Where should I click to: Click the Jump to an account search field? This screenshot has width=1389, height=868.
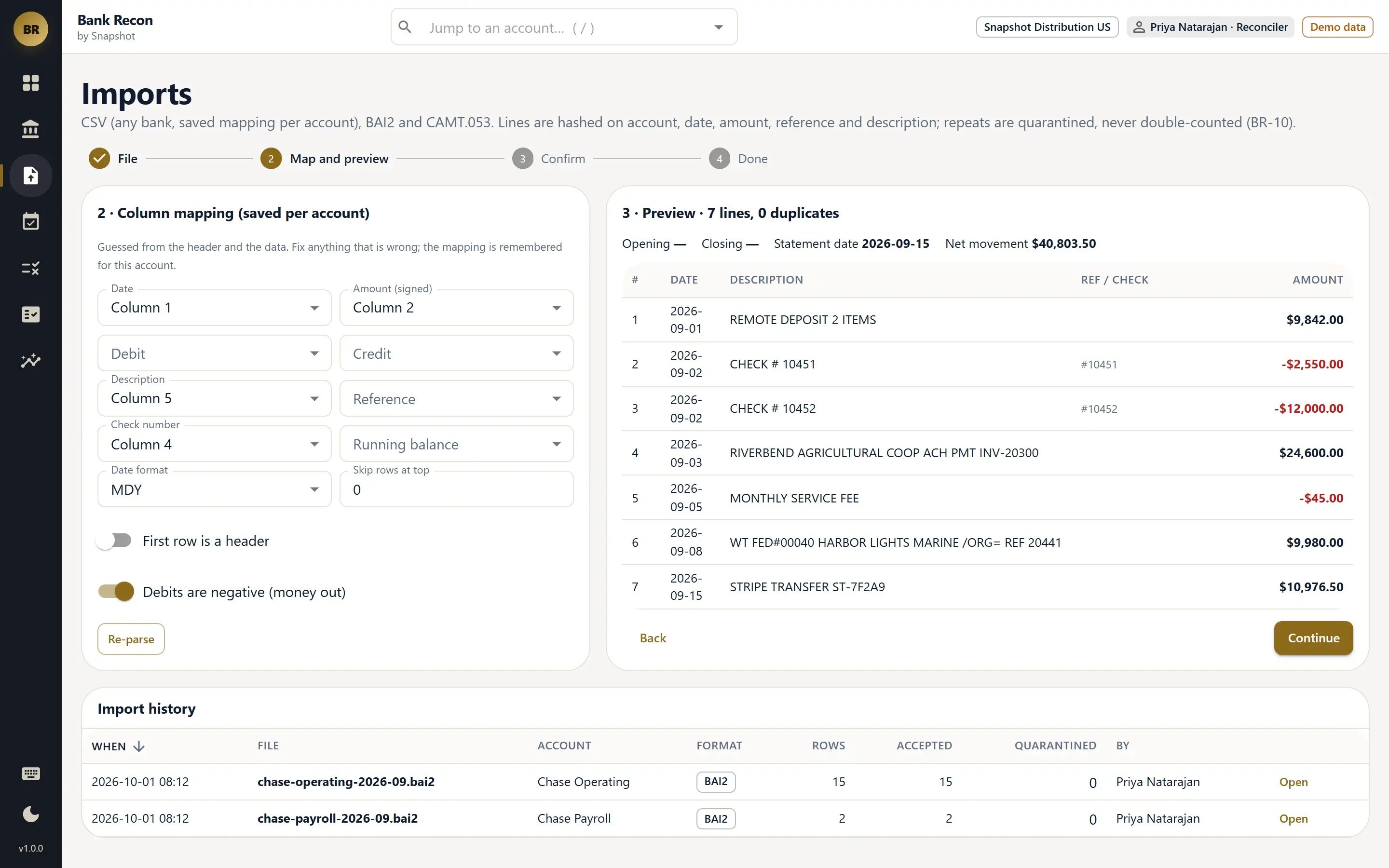564,27
